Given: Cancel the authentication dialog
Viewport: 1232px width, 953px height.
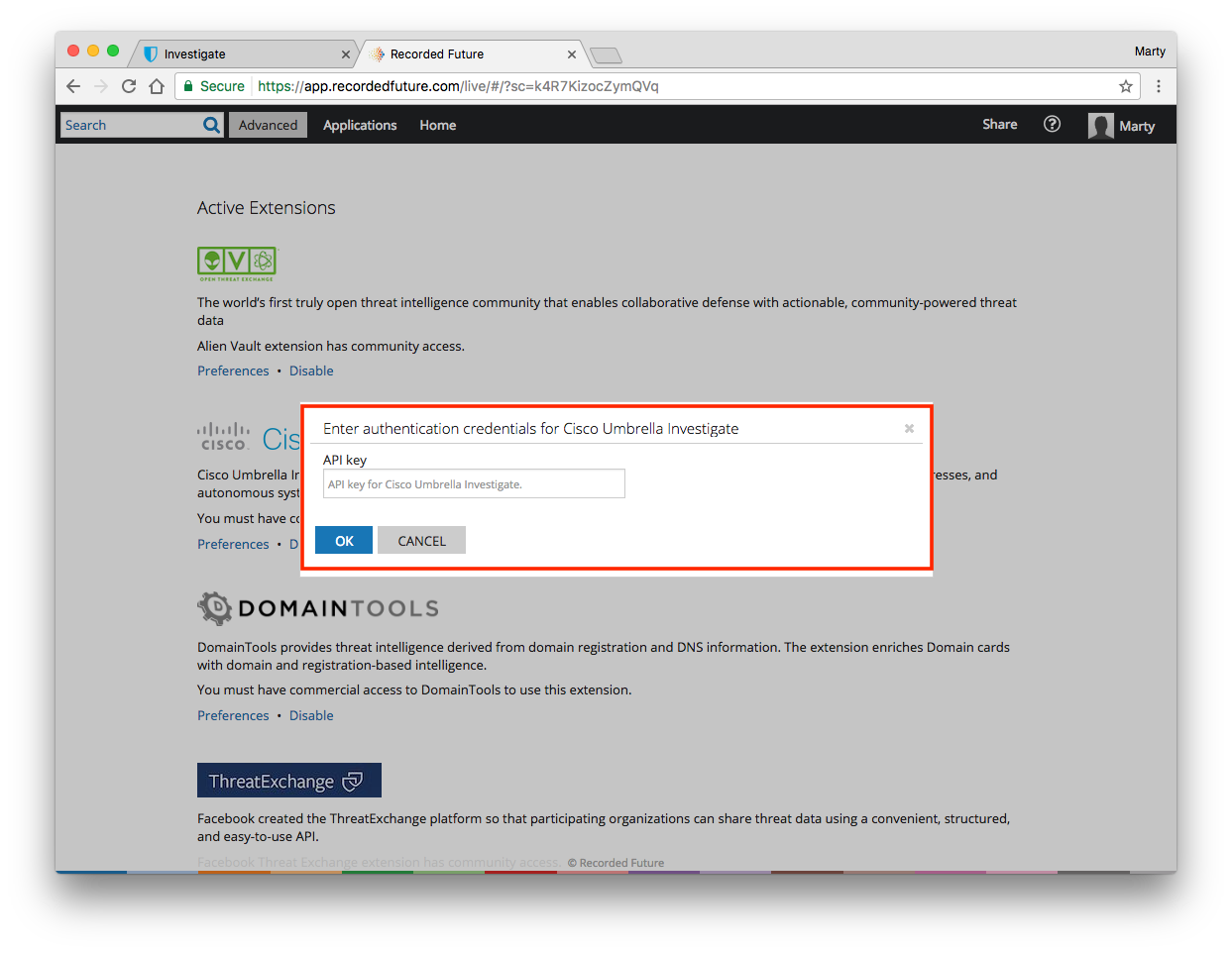Looking at the screenshot, I should [x=421, y=541].
